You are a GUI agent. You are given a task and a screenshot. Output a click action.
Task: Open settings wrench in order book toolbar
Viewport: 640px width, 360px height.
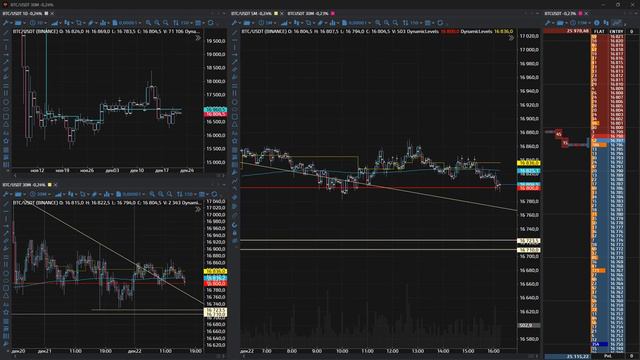coord(548,23)
